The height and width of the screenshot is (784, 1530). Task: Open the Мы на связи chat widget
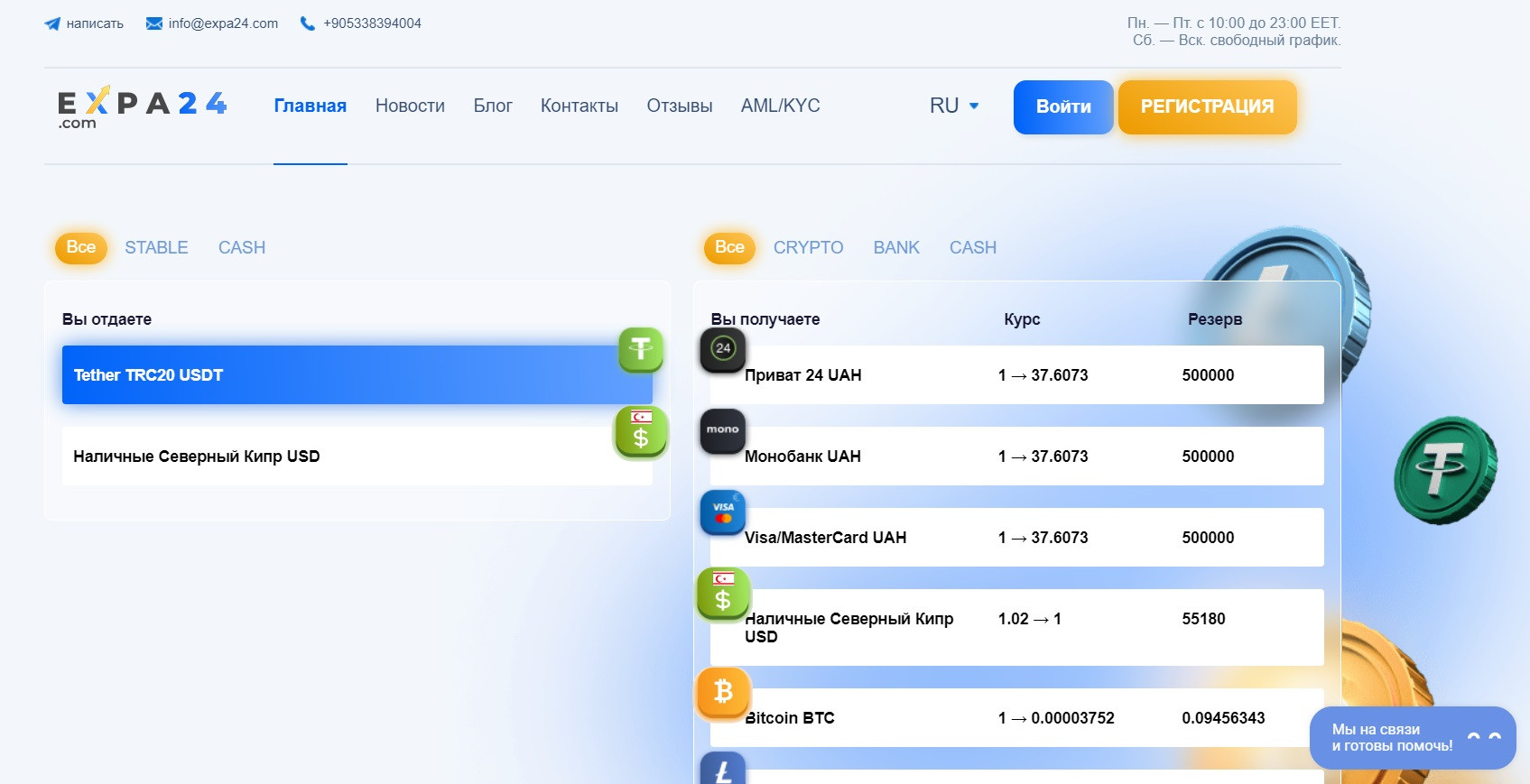coord(1413,738)
